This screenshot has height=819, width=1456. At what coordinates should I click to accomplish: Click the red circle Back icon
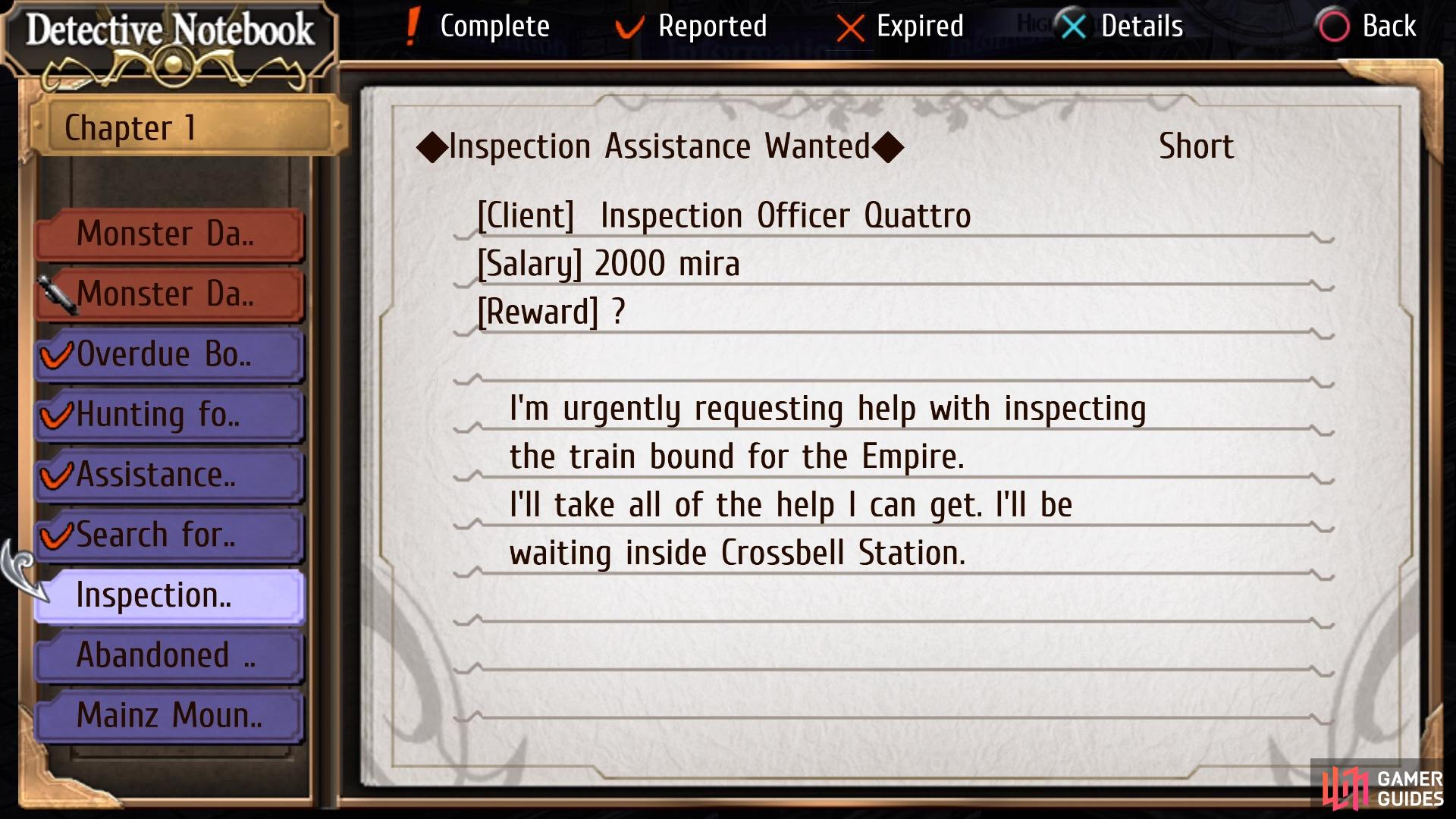point(1333,27)
